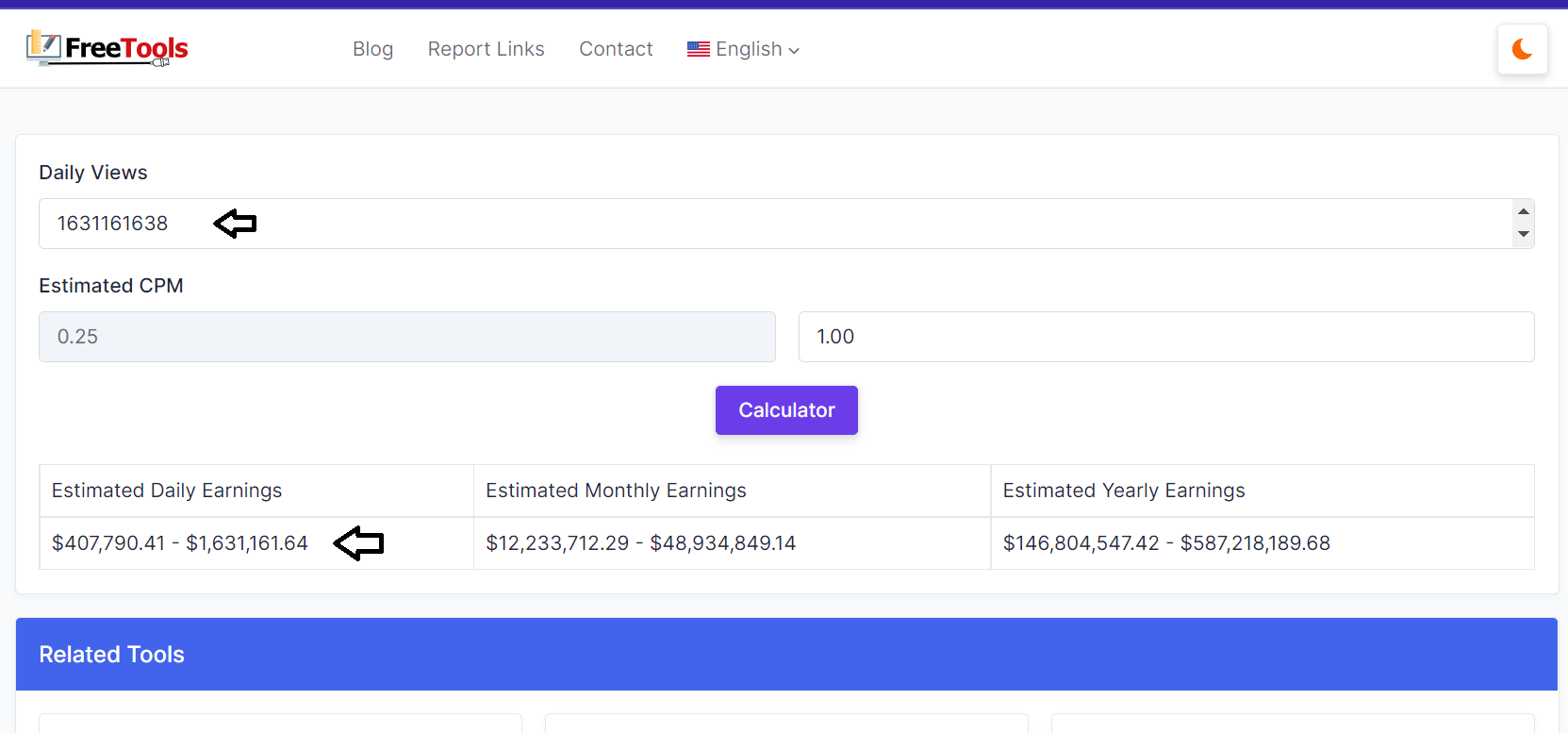
Task: Click the Daily Views label
Action: point(93,173)
